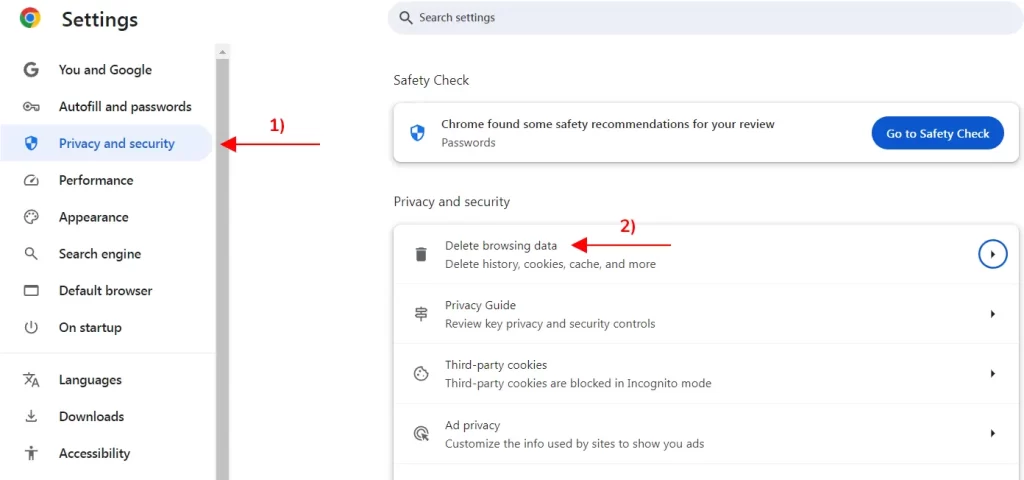Expand Delete browsing data arrow
Viewport: 1024px width, 480px height.
tap(992, 255)
